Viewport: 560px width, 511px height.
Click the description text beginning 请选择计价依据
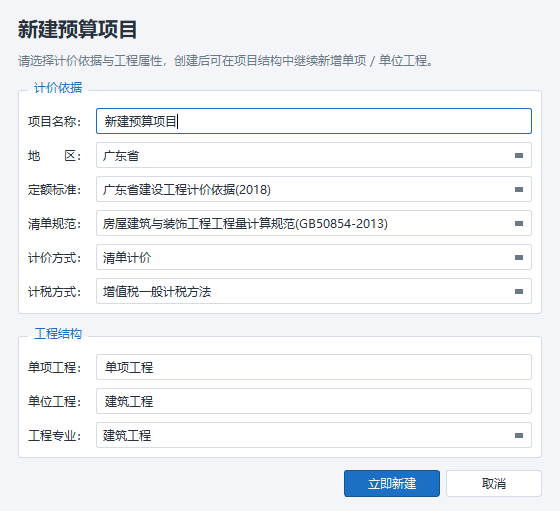tap(226, 61)
